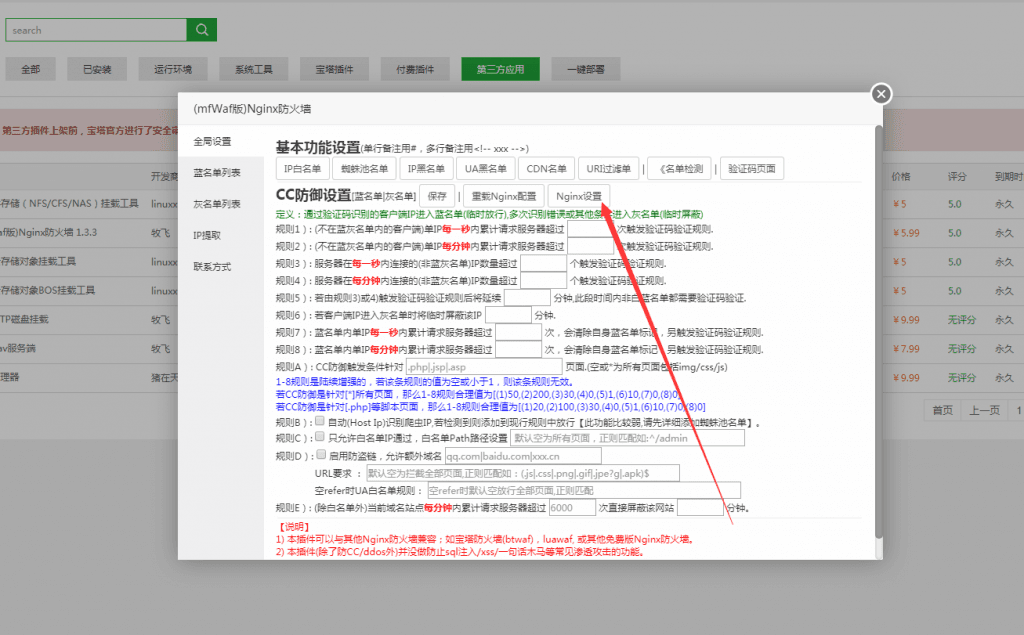Click the UA黑名单 button

(487, 169)
